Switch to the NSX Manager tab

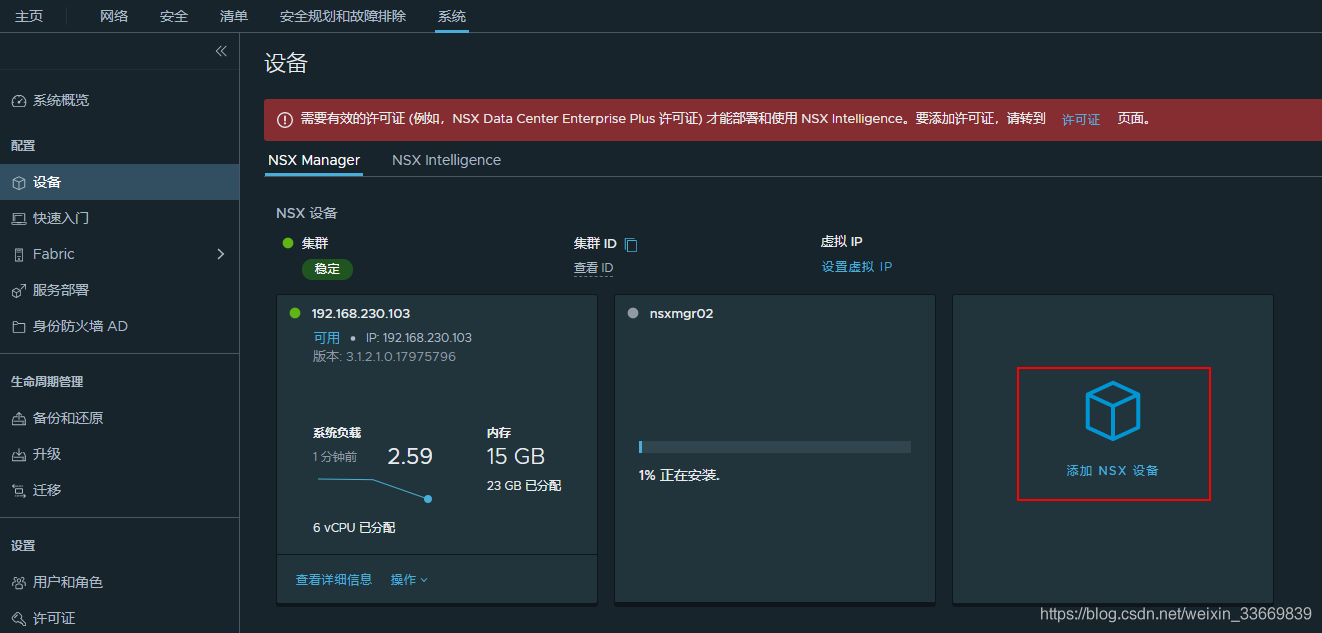point(314,160)
